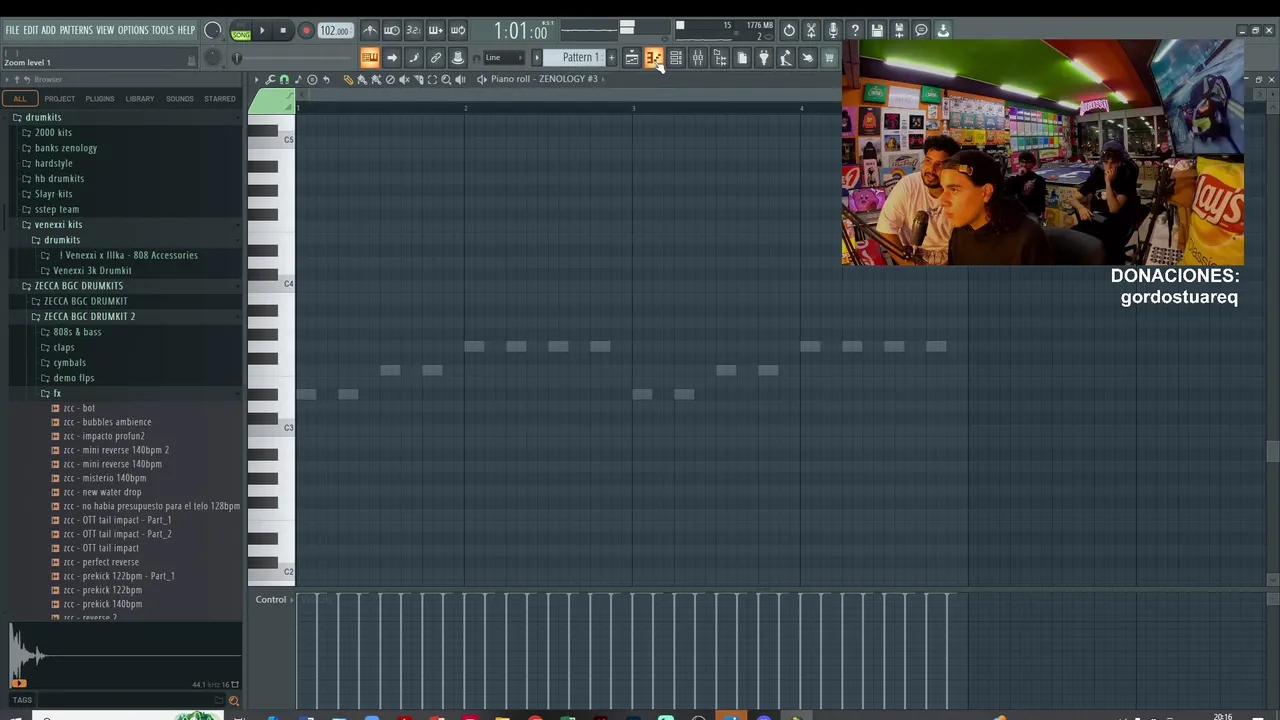Toggle multilink to controllers icon
This screenshot has width=1280, height=720.
pyautogui.click(x=458, y=58)
